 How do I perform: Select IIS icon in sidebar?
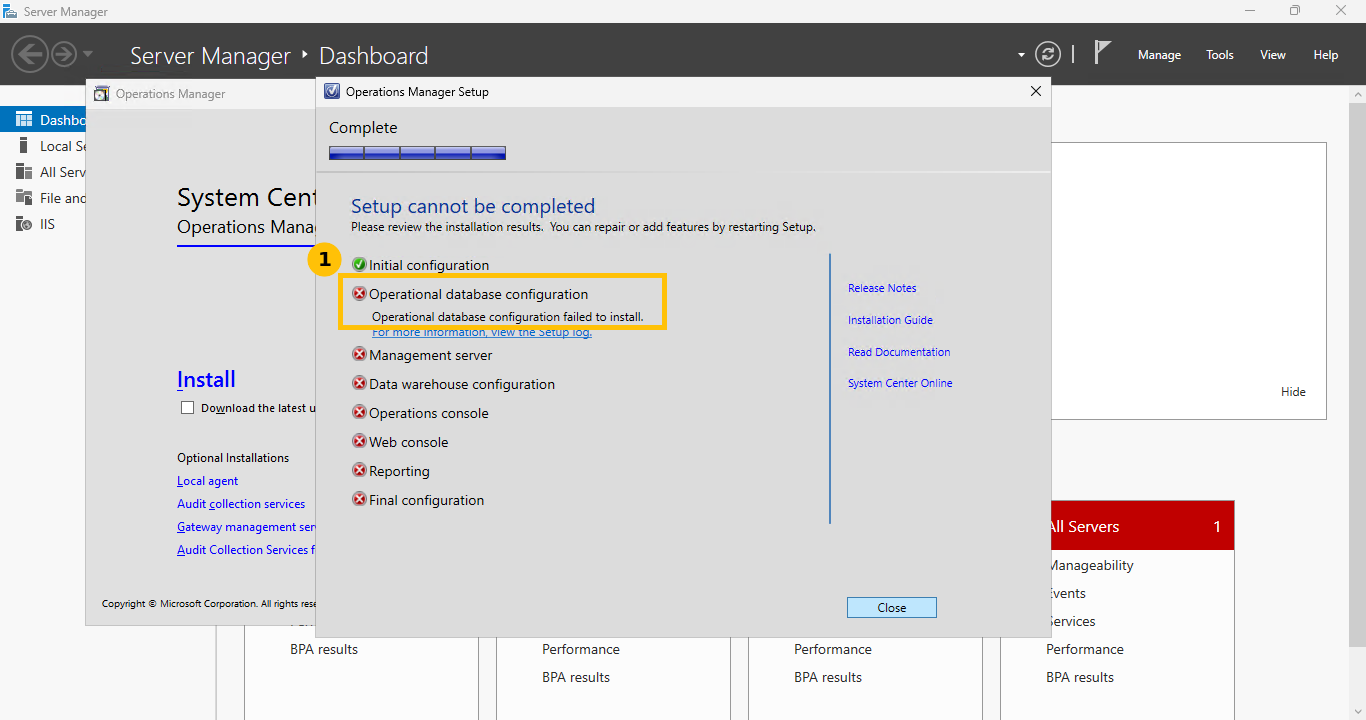(24, 223)
